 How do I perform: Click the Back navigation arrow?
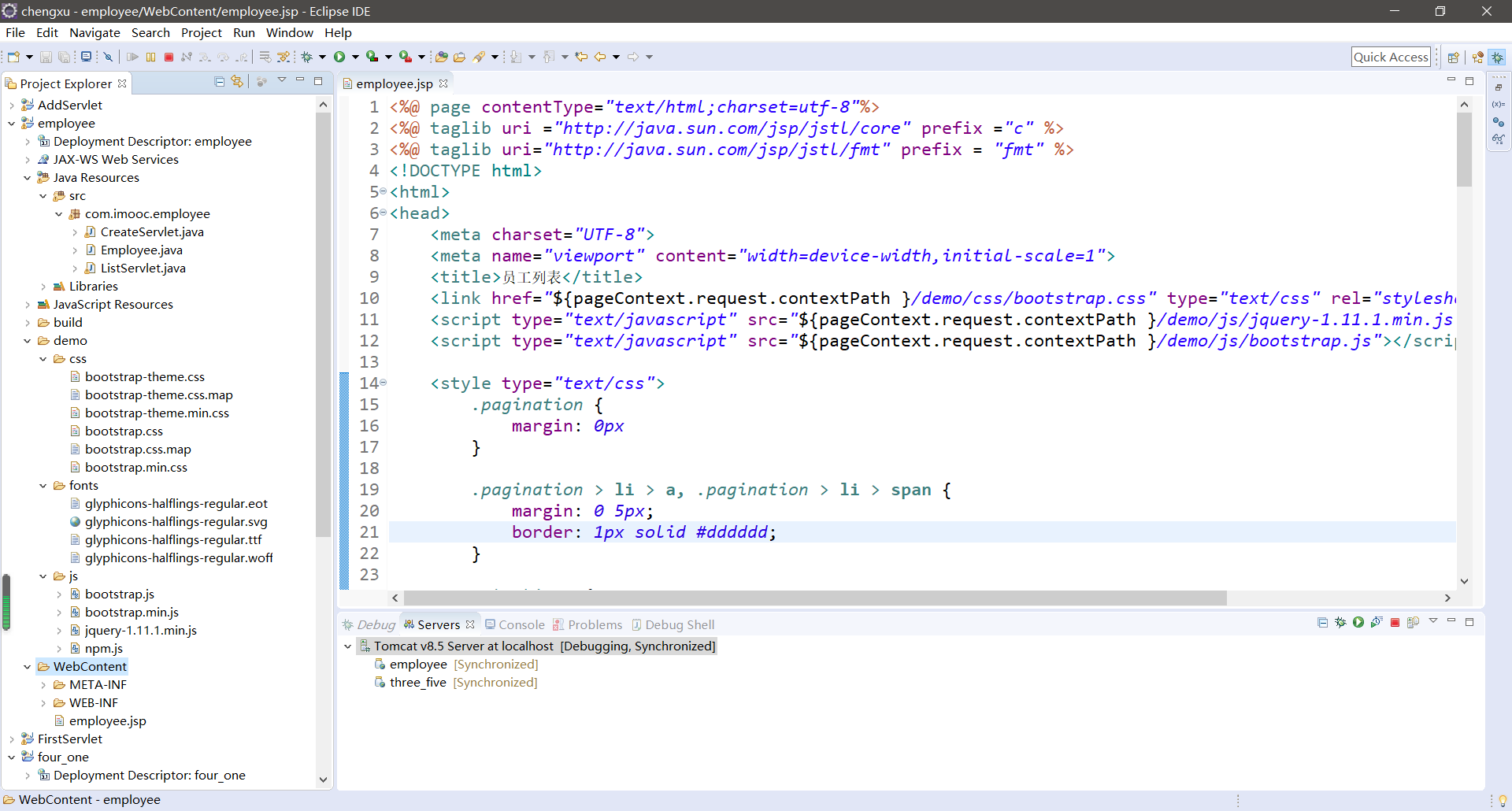point(600,57)
